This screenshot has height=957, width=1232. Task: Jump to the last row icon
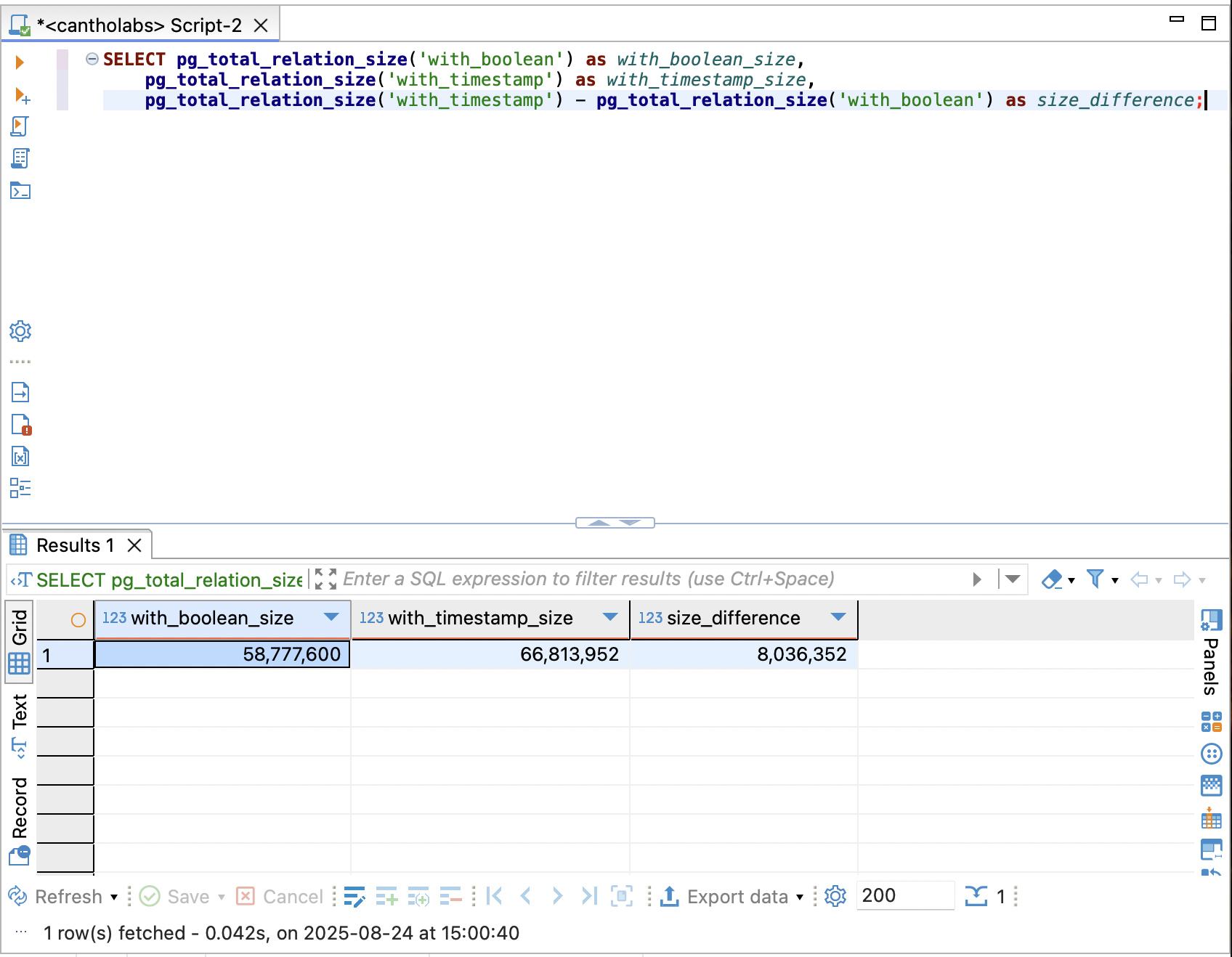tap(589, 897)
